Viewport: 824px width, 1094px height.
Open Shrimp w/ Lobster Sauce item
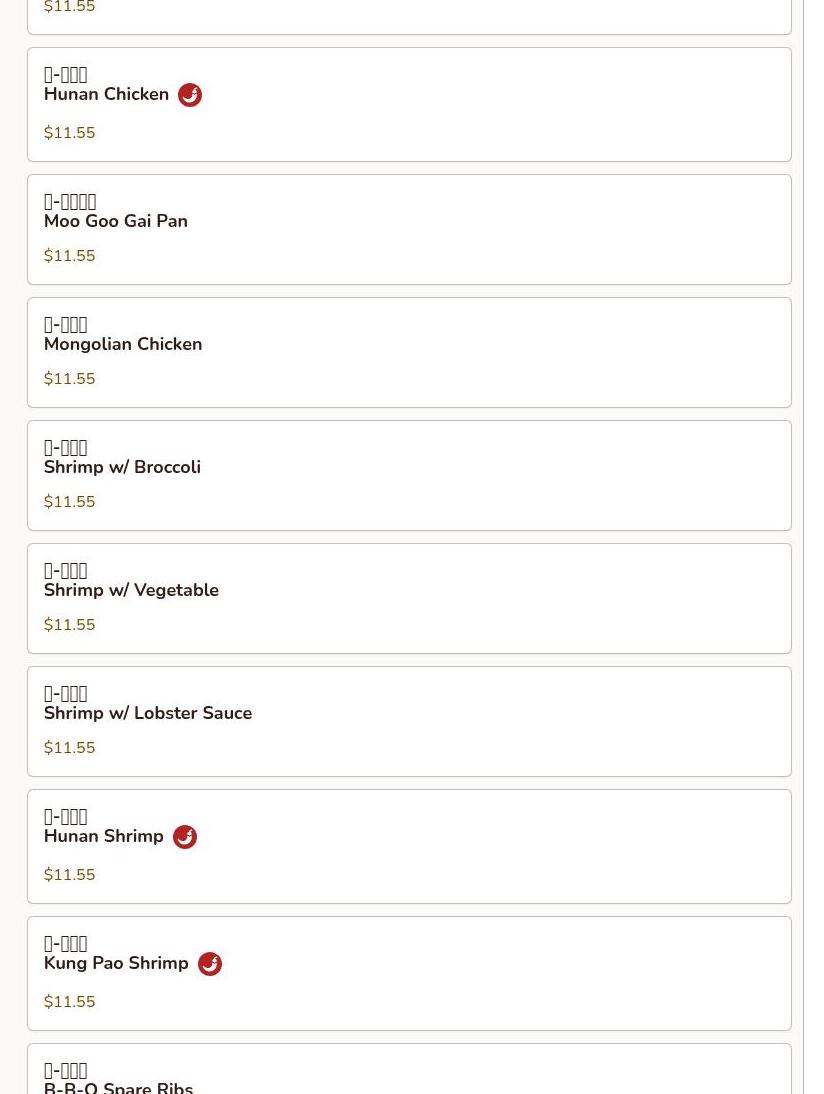point(410,721)
